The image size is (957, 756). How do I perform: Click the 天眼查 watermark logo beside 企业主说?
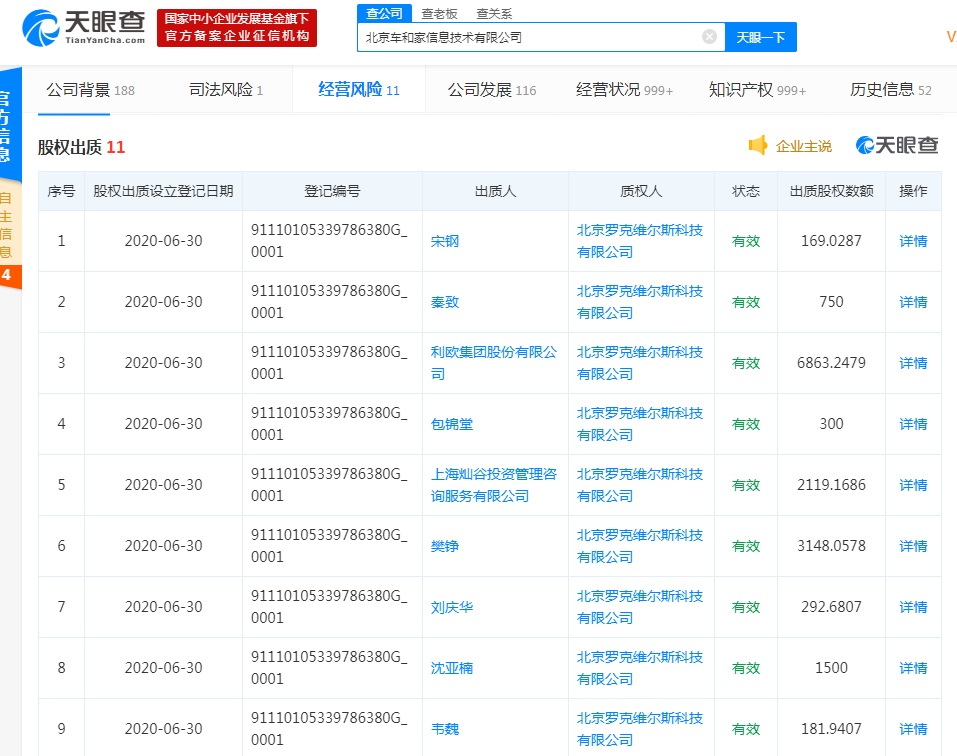897,146
